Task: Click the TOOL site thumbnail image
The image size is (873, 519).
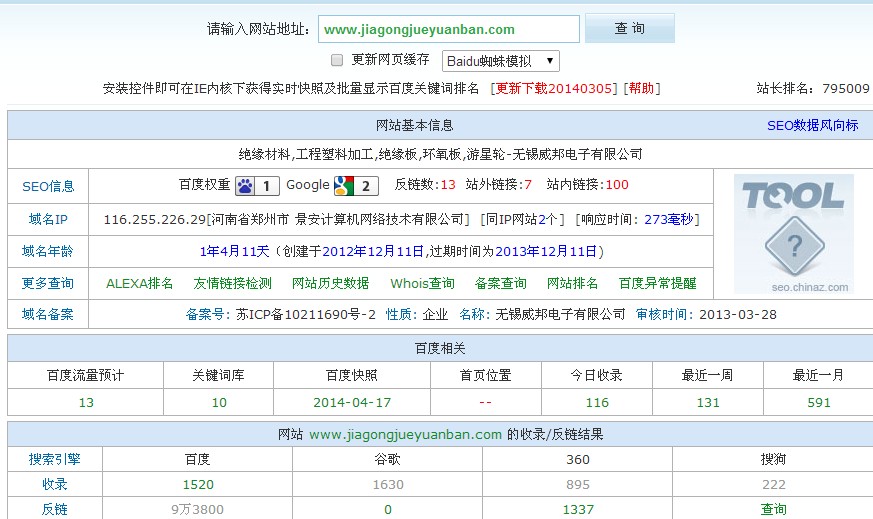Action: tap(793, 233)
